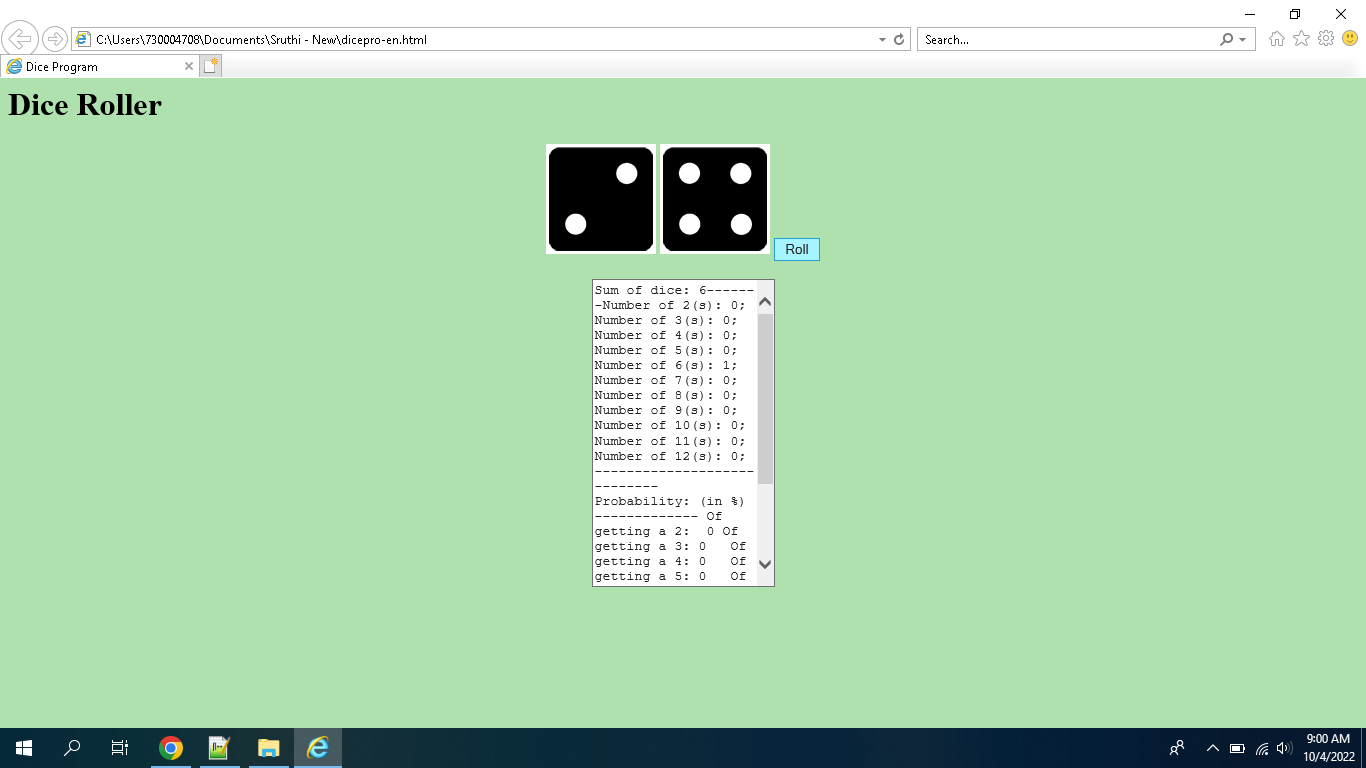Click 'Number of 12(s): 0;' text
The width and height of the screenshot is (1366, 768).
coord(670,456)
